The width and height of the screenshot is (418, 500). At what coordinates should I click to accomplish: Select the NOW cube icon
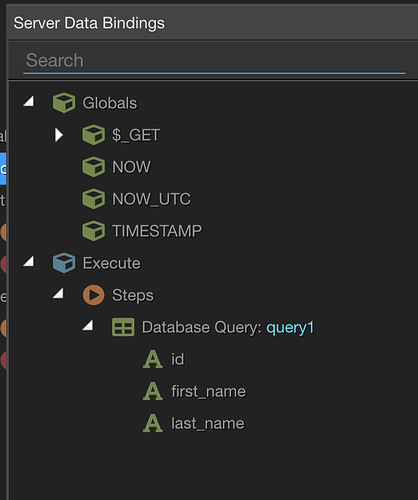[x=93, y=167]
